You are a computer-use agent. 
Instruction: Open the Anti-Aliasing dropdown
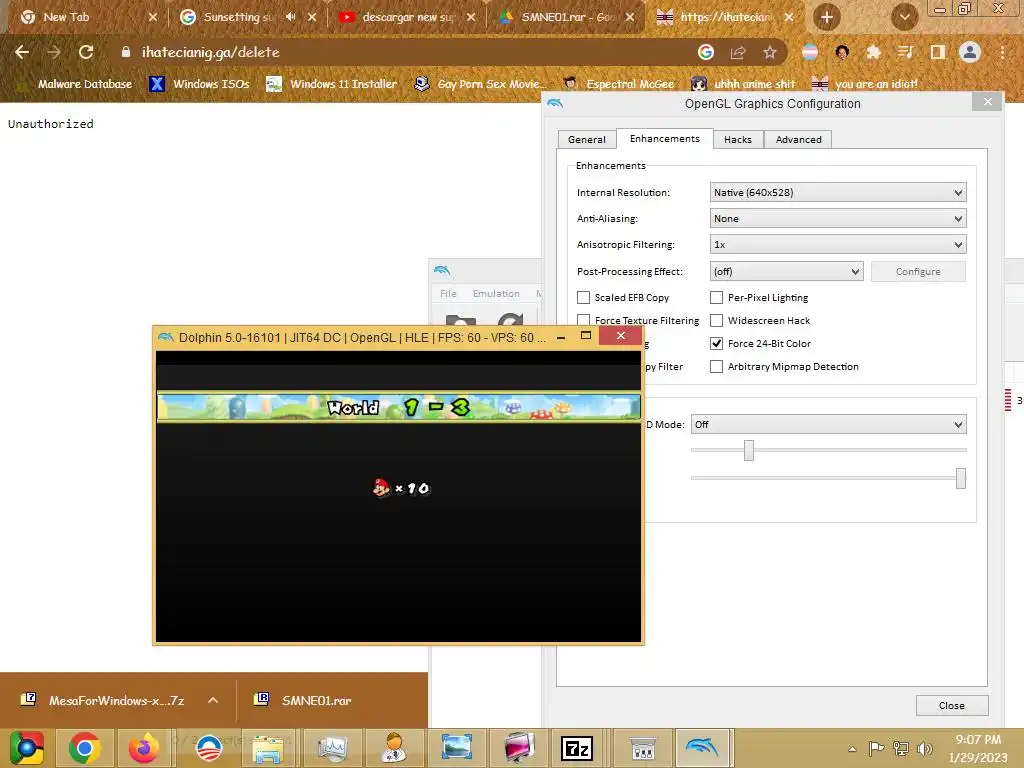point(838,219)
